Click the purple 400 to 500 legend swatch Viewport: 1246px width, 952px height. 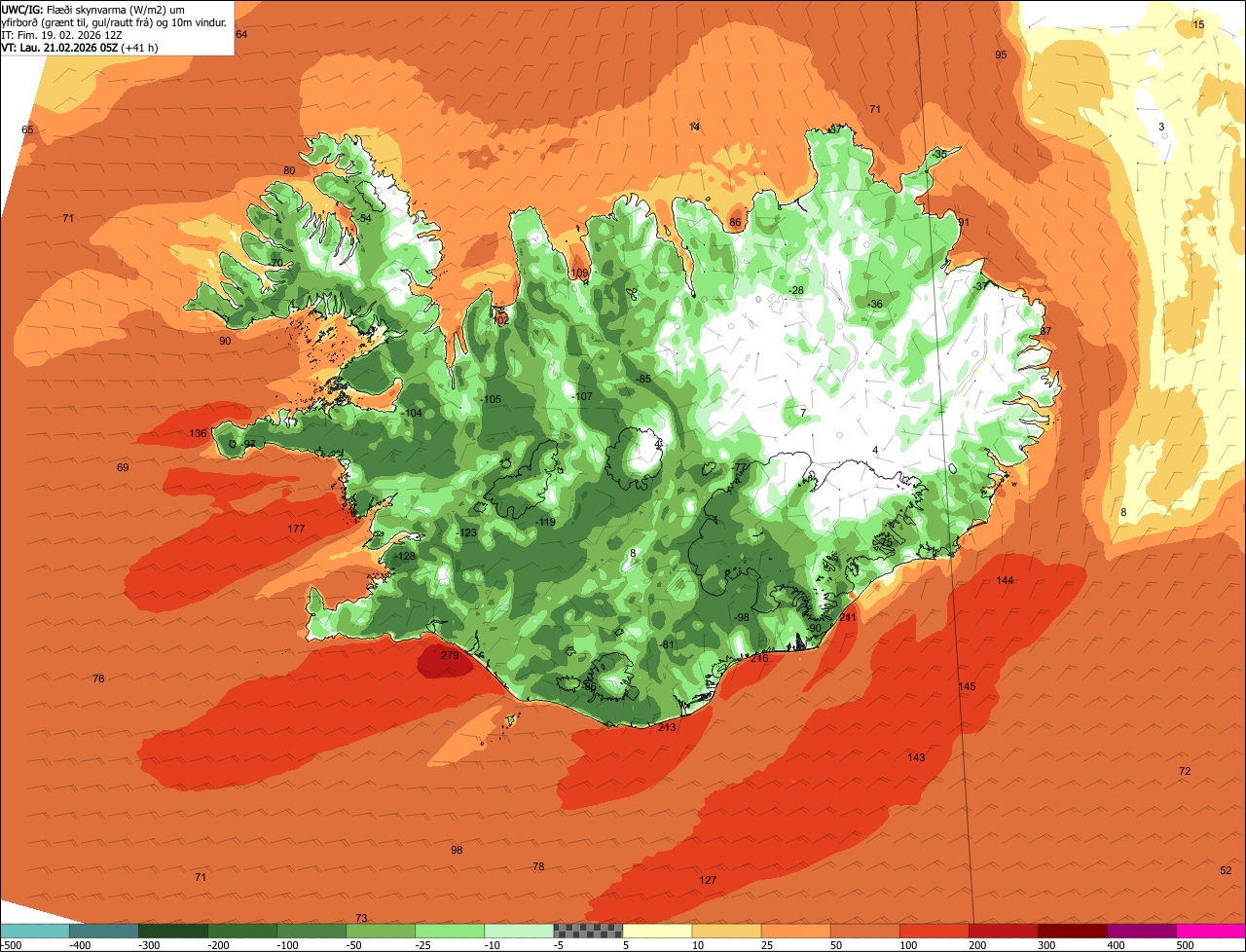[1141, 932]
